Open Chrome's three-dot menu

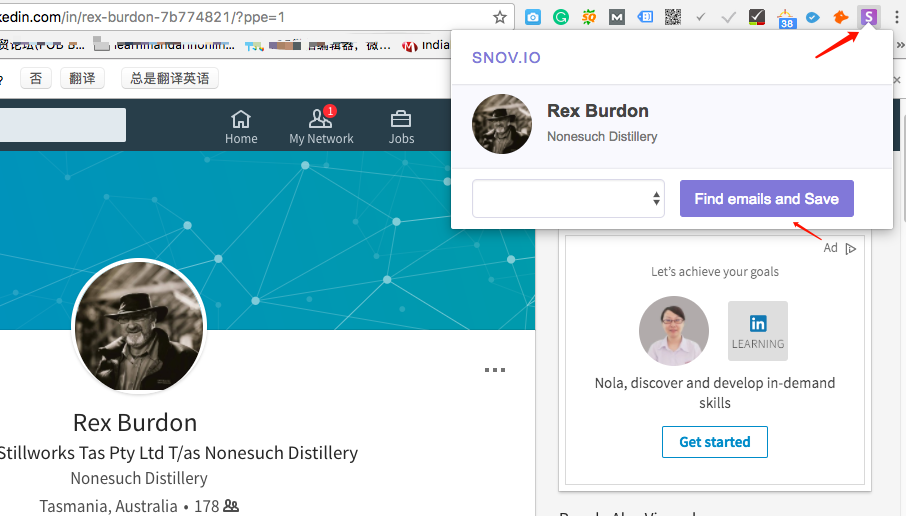[x=894, y=17]
